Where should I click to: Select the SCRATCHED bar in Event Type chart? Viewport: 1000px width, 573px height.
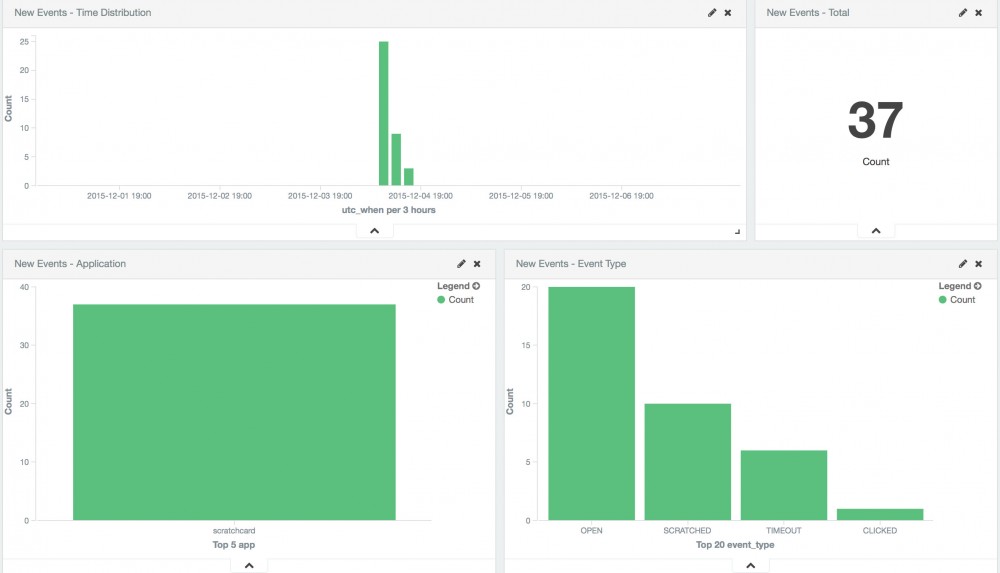(x=687, y=462)
